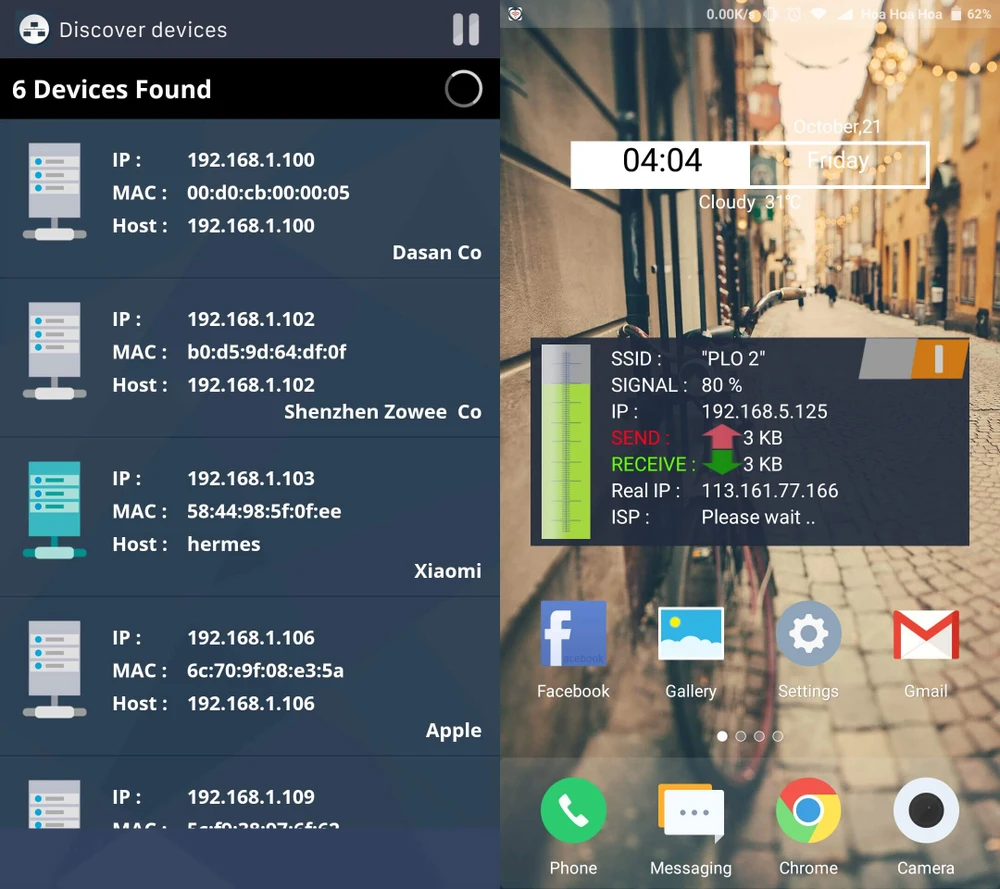1000x889 pixels.
Task: Tap the alarm clock status icon
Action: pos(794,14)
